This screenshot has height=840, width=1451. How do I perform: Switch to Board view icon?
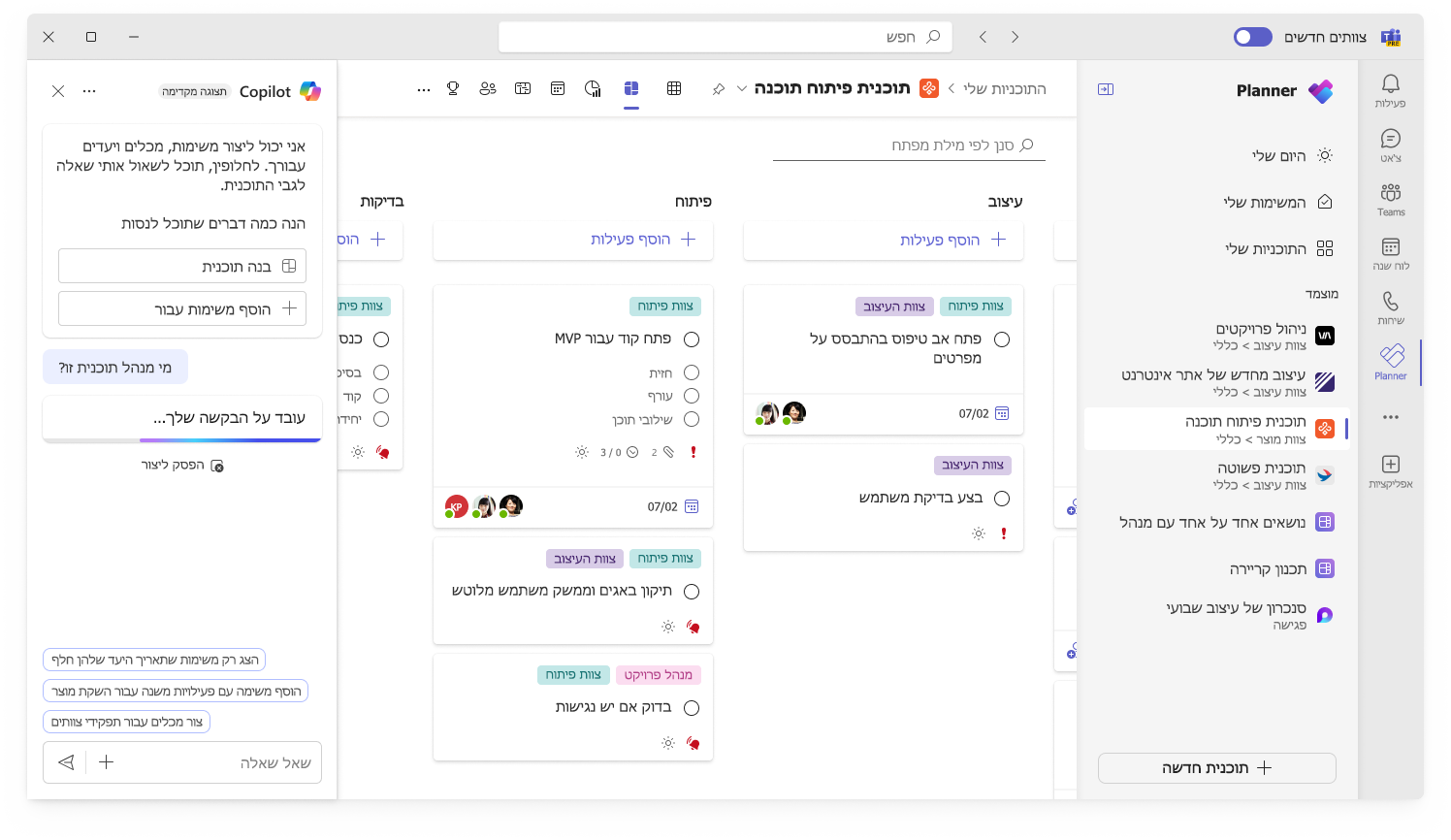(x=631, y=88)
